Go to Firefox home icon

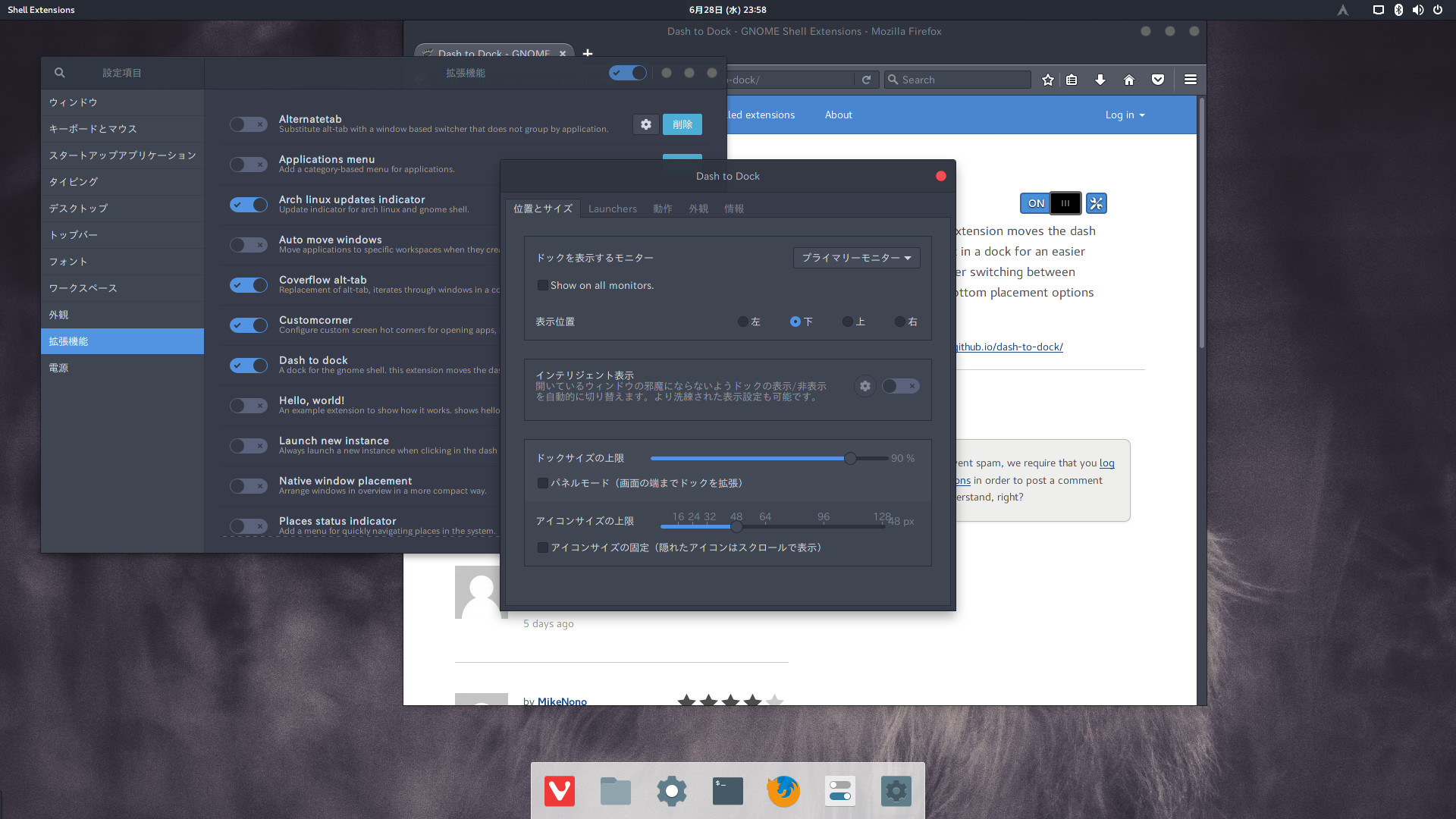[x=1129, y=80]
